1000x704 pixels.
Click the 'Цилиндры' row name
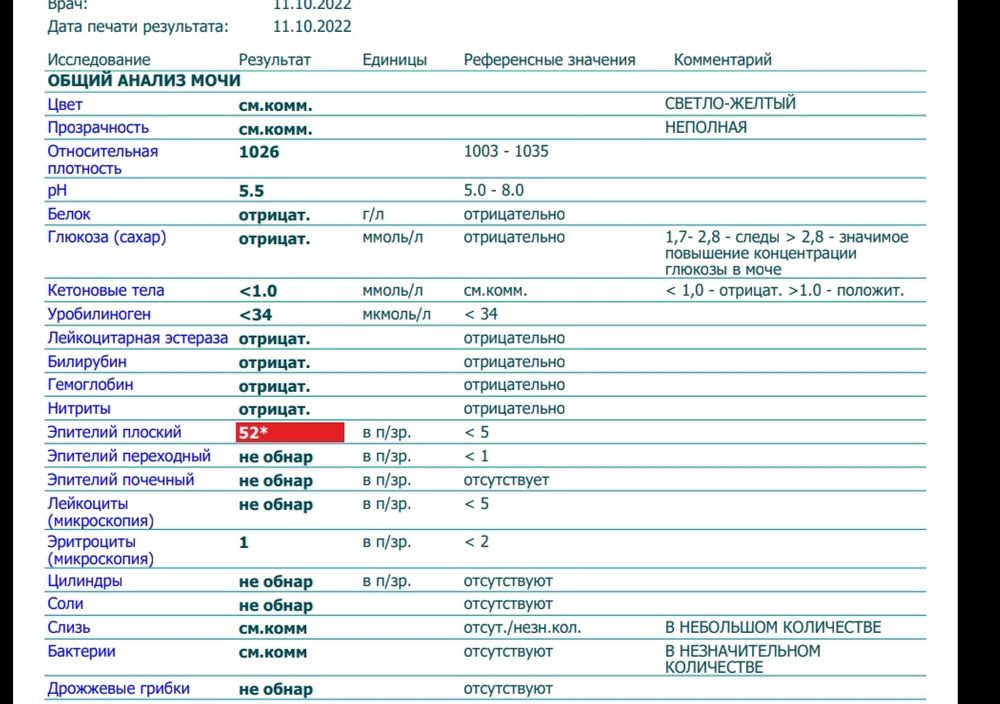[85, 581]
